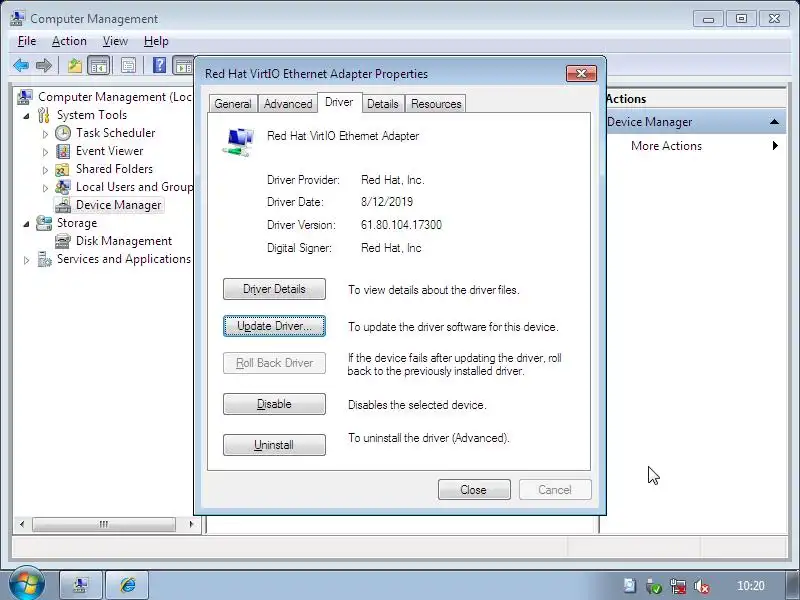Open the More Actions submenu arrow

tap(775, 145)
